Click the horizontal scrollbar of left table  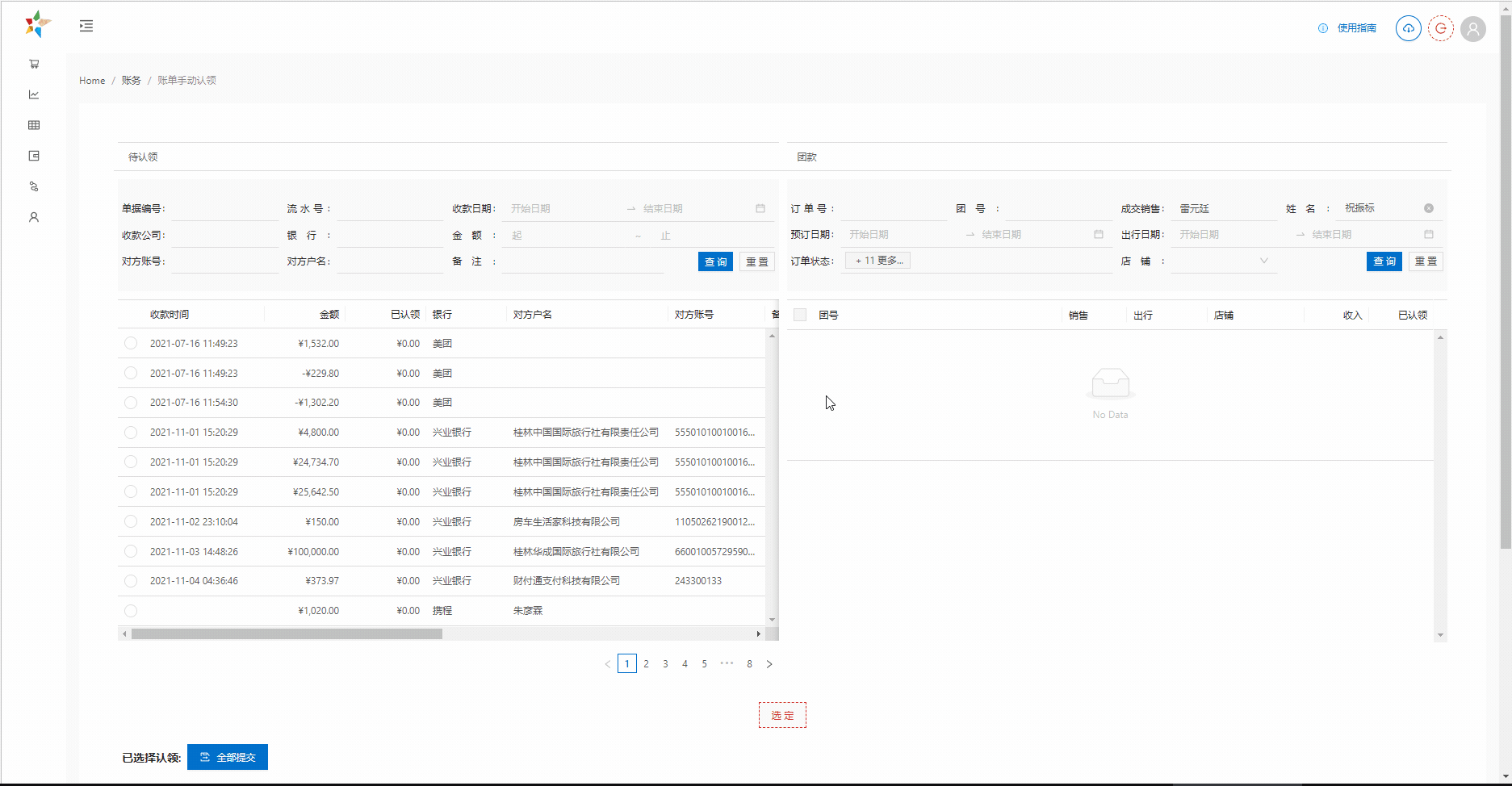[287, 634]
